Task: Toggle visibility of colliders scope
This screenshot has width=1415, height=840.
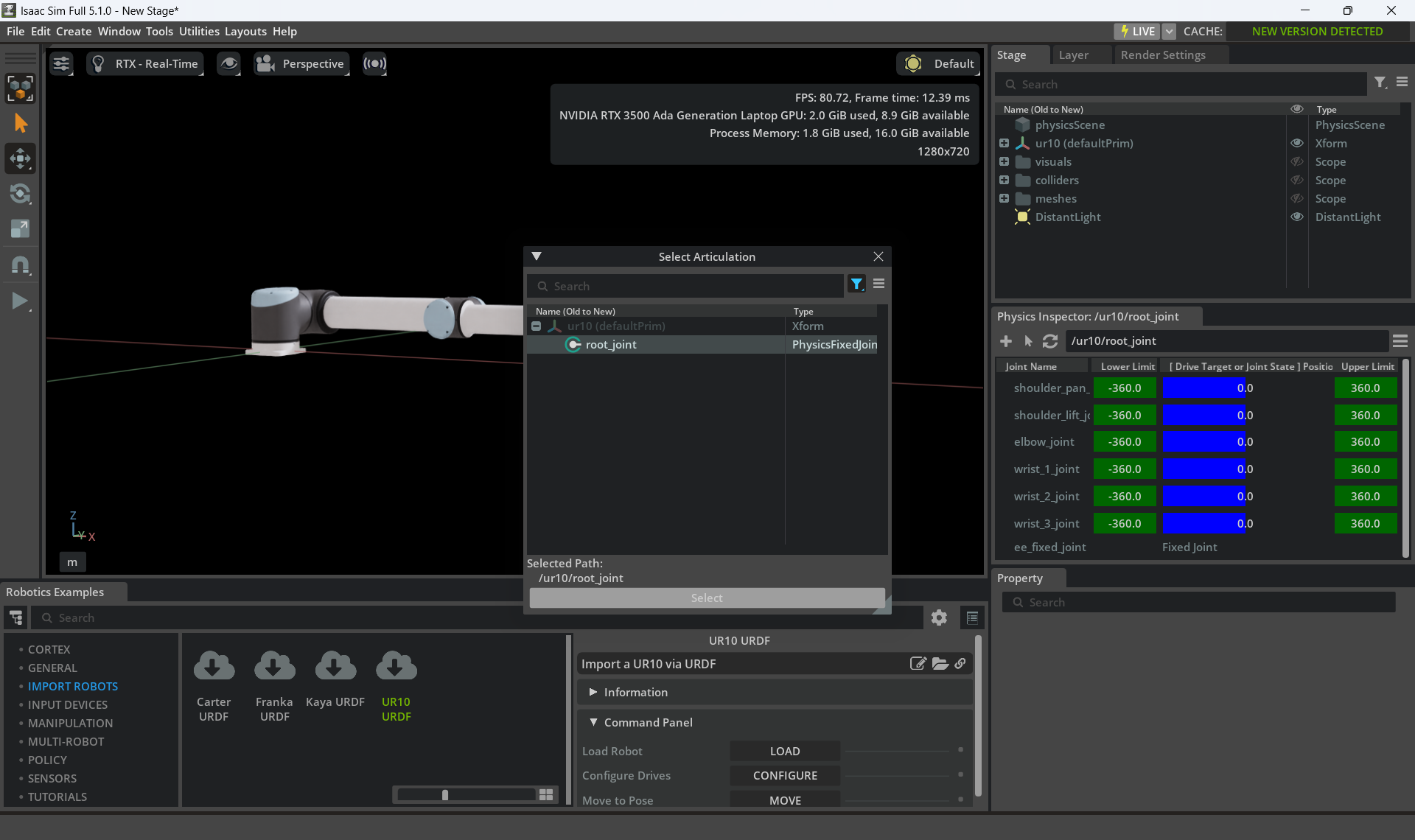Action: pos(1297,180)
